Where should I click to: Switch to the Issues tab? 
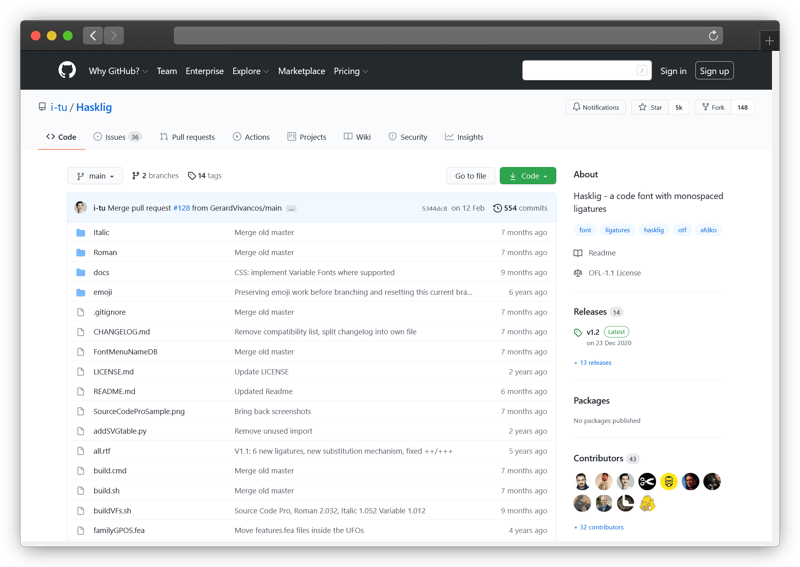click(117, 137)
